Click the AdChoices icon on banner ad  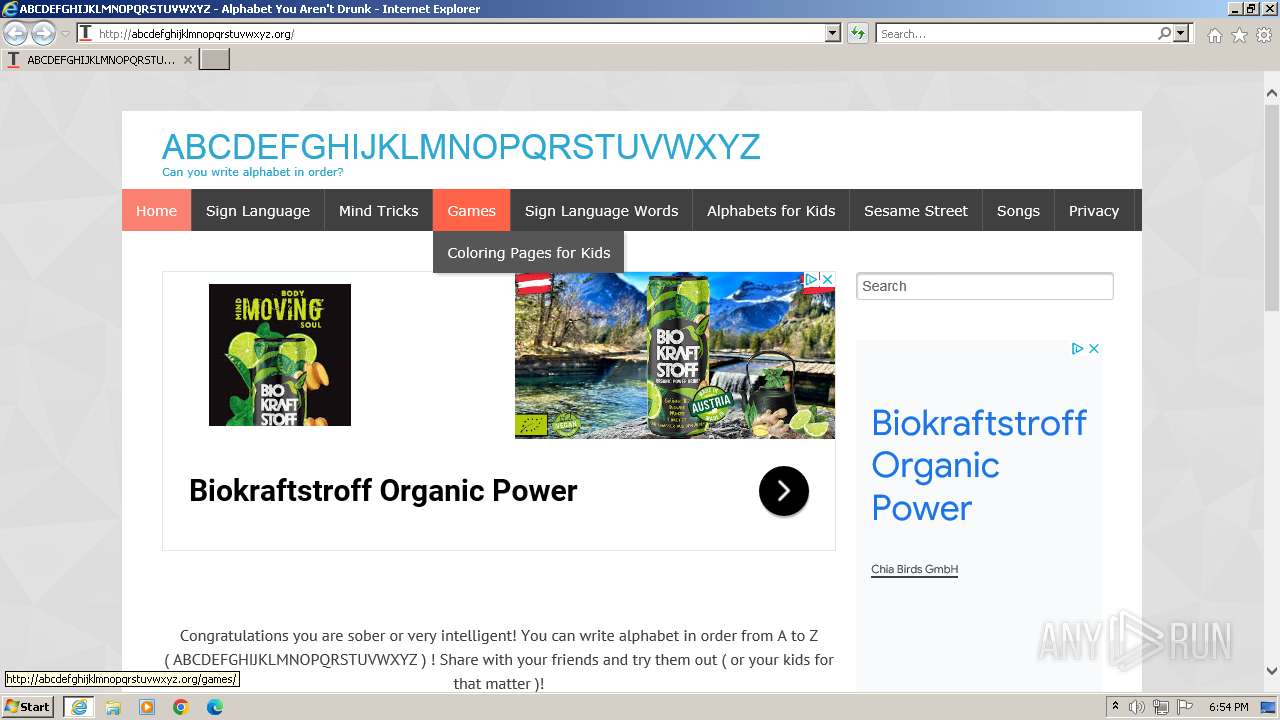click(x=813, y=279)
